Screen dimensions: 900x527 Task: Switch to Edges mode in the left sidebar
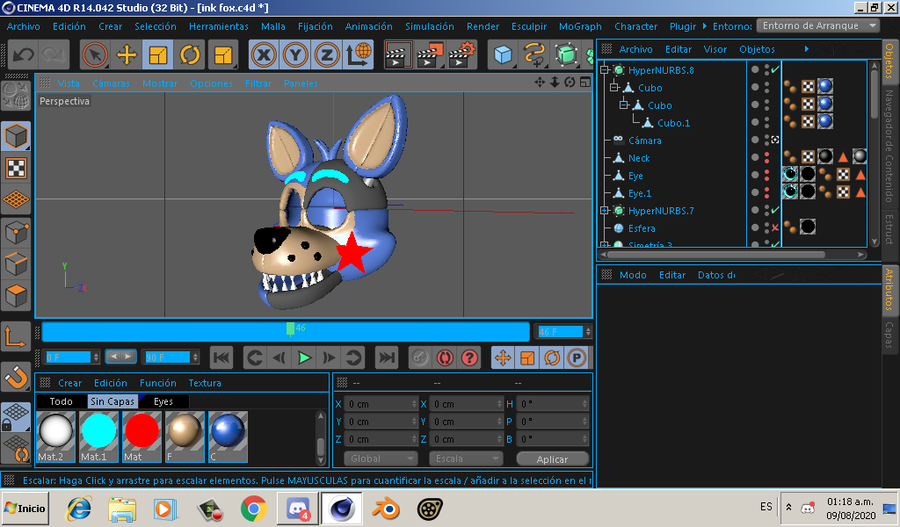click(x=16, y=264)
